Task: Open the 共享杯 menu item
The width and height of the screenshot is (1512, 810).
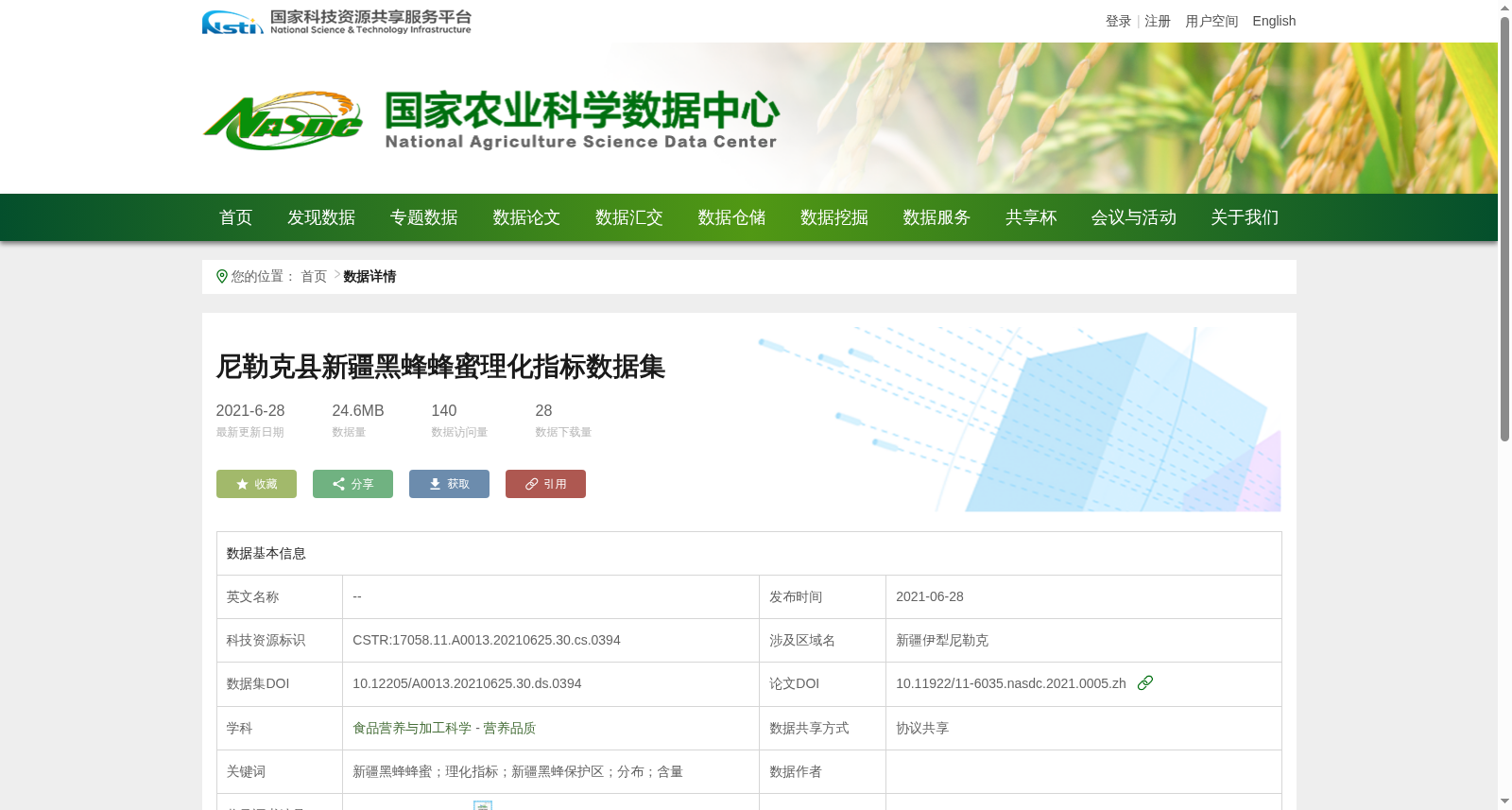Action: [1031, 217]
